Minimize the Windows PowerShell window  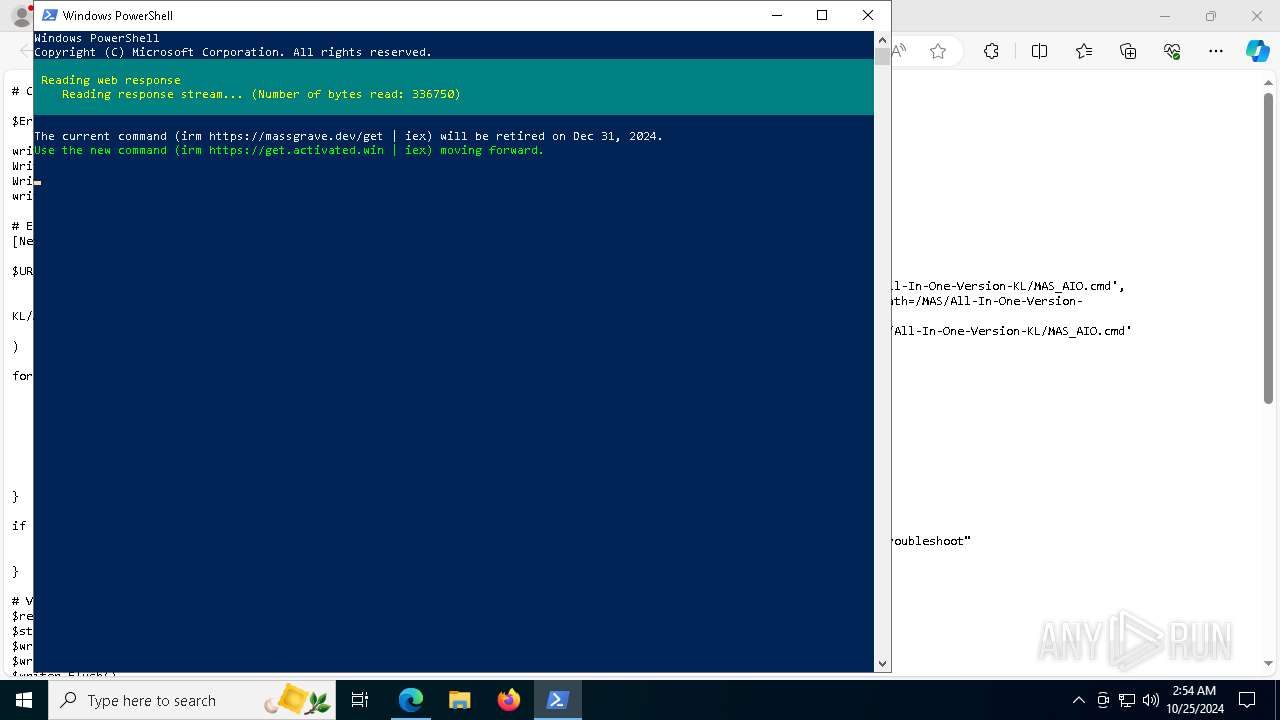(x=776, y=15)
